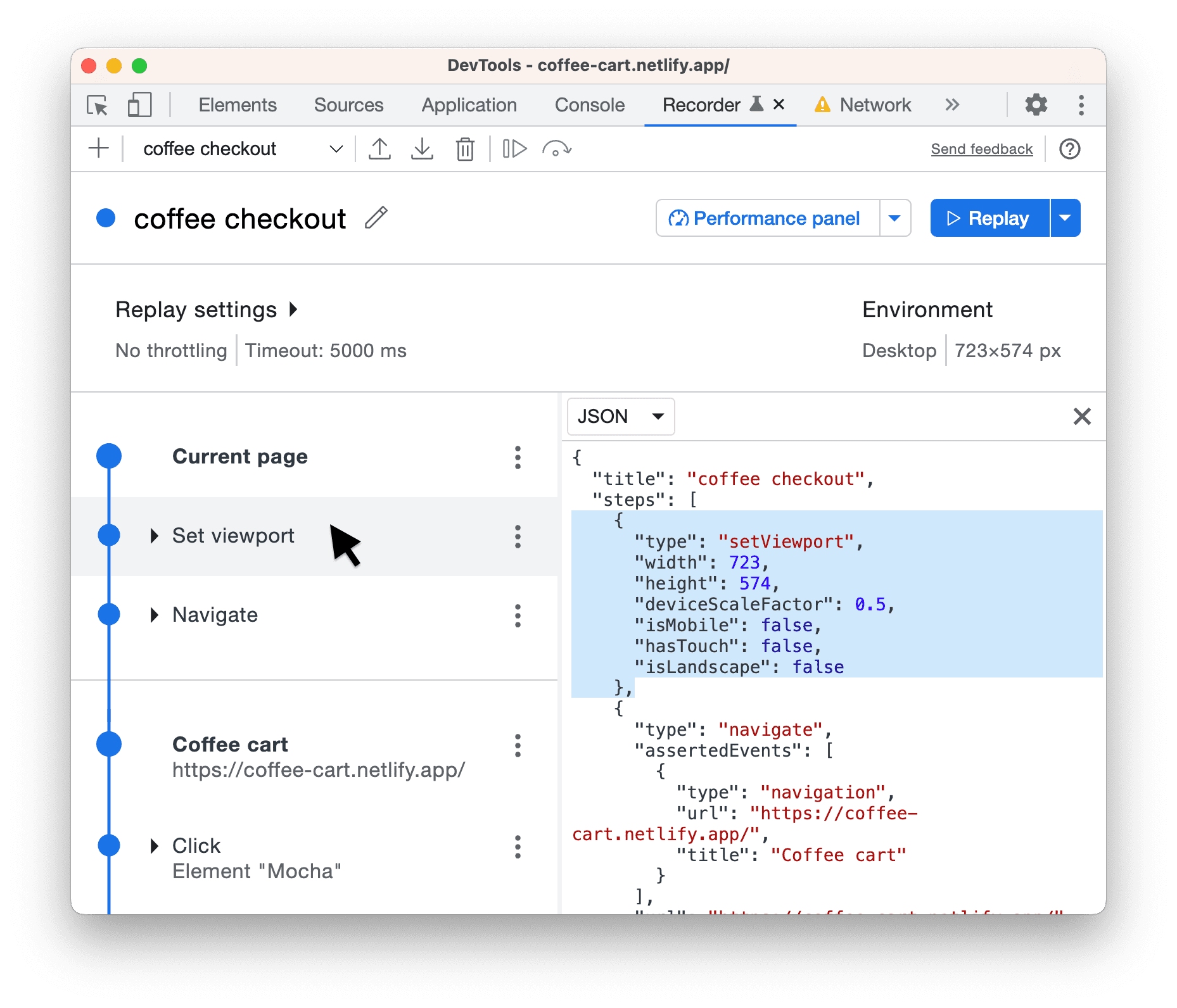
Task: Open the help question mark icon
Action: click(x=1070, y=149)
